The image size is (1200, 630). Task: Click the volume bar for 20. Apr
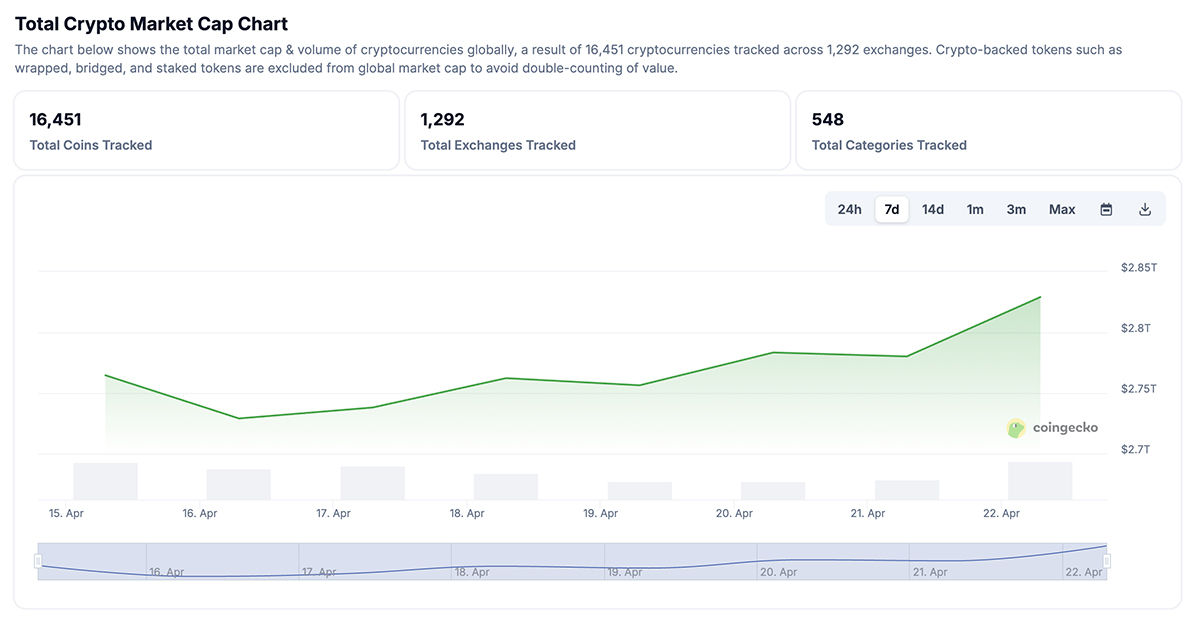click(x=773, y=491)
